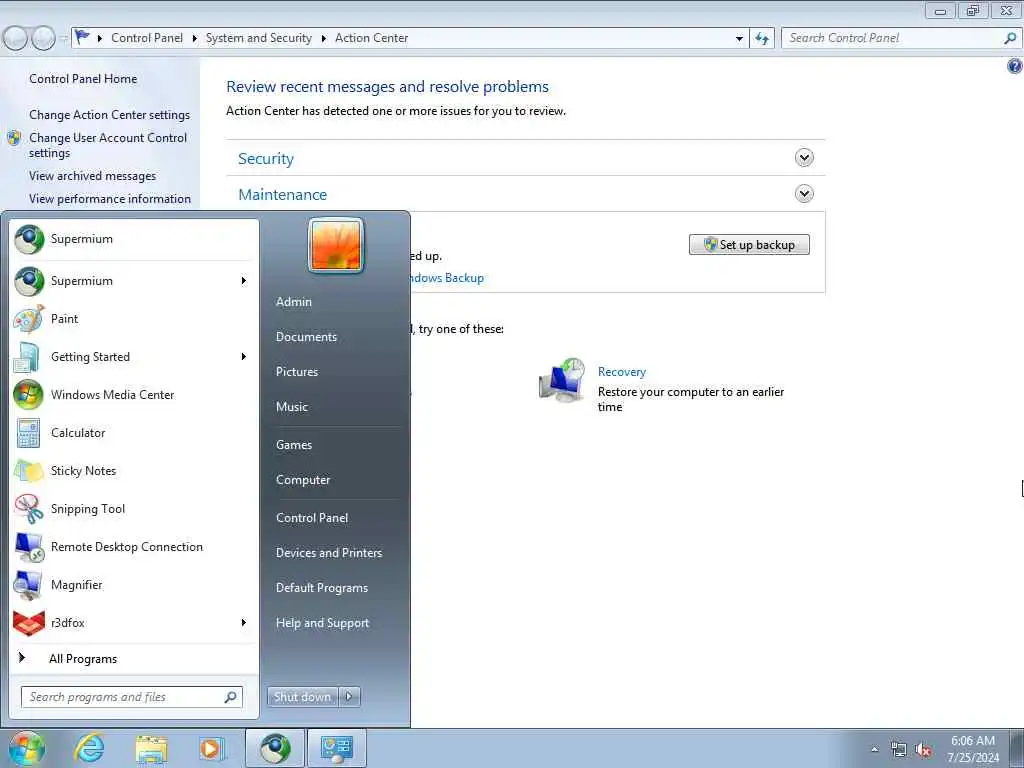Open Control Panel from Start menu
Image resolution: width=1024 pixels, height=768 pixels.
[x=312, y=518]
